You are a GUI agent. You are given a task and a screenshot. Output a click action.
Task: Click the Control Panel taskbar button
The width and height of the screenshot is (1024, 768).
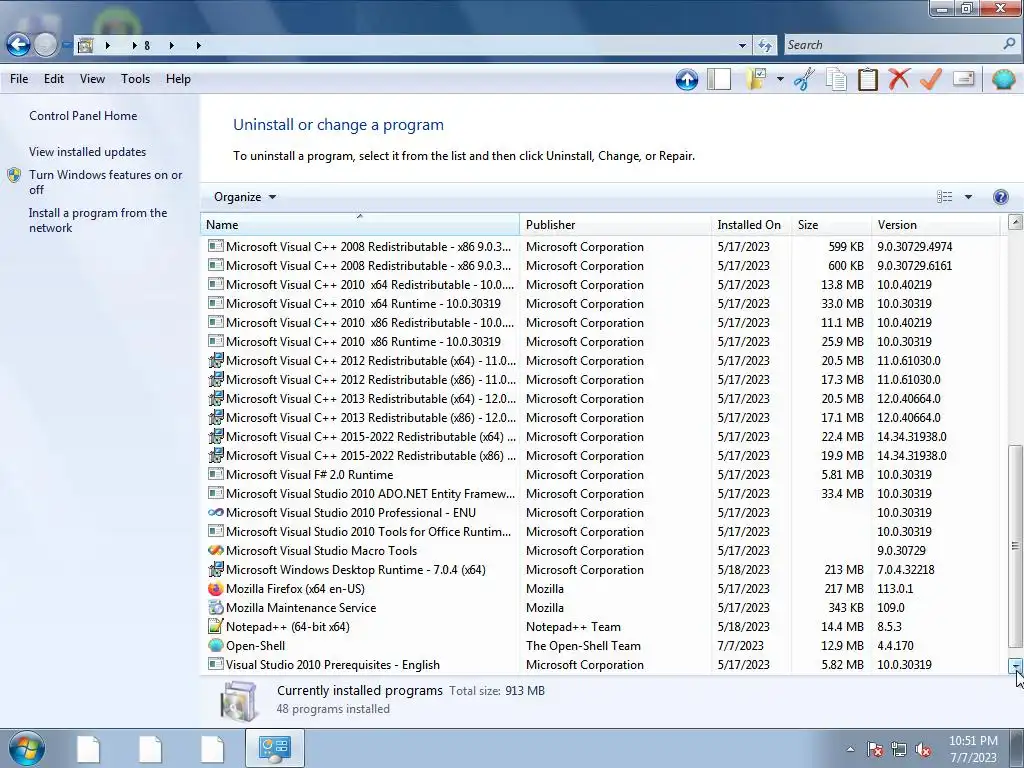[x=274, y=748]
